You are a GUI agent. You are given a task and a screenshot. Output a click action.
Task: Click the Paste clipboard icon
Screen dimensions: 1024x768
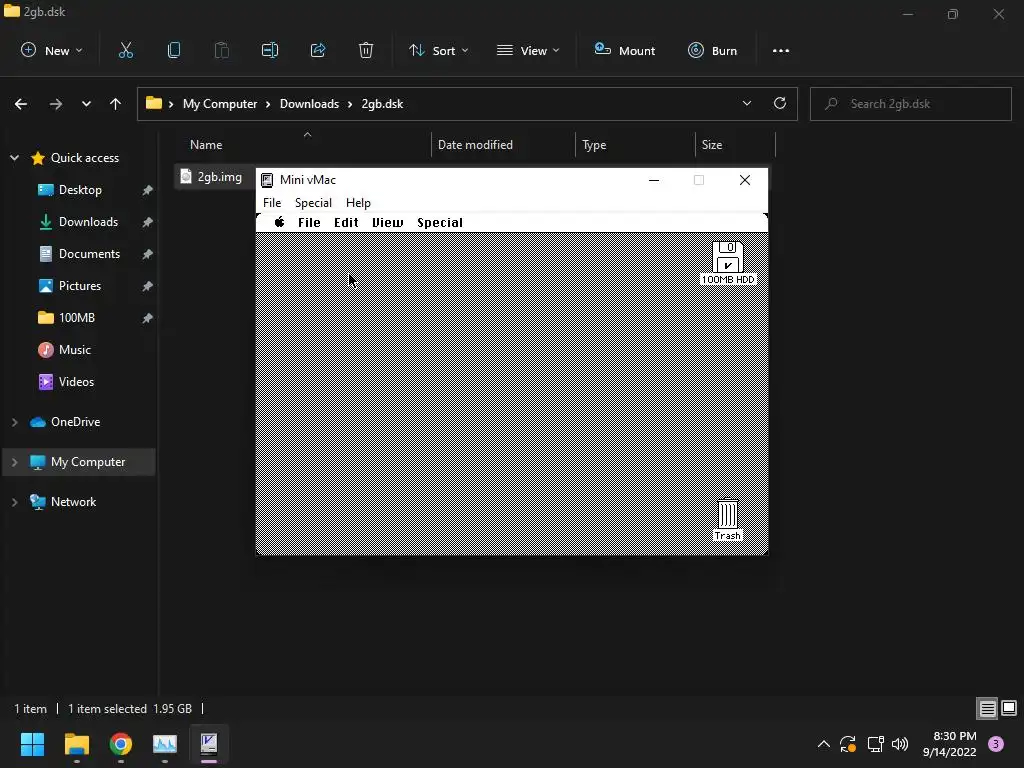(221, 50)
